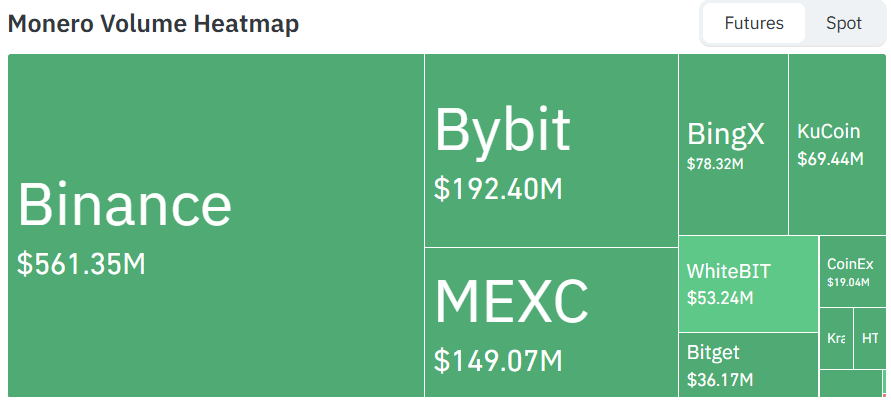Select the Binance heatmap tile
891x403 pixels.
pos(216,225)
